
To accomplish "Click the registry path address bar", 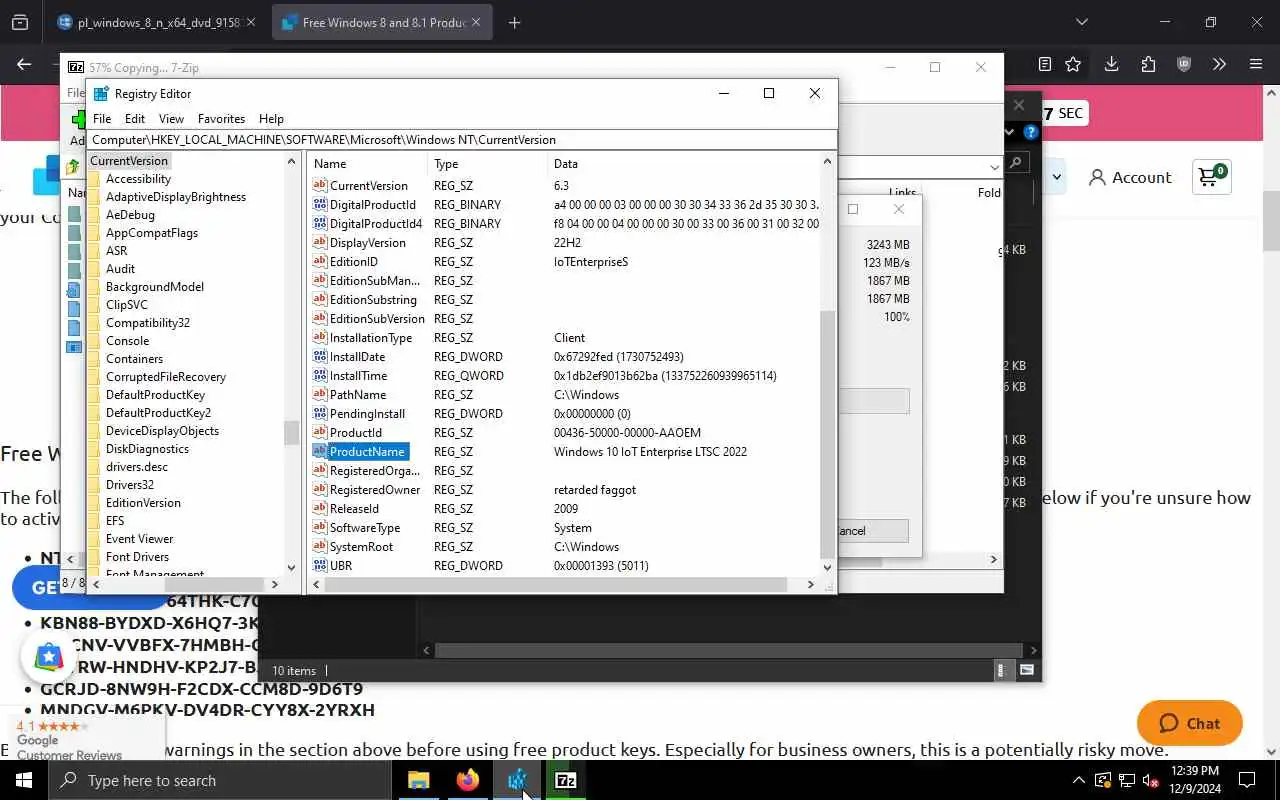I will 461,139.
